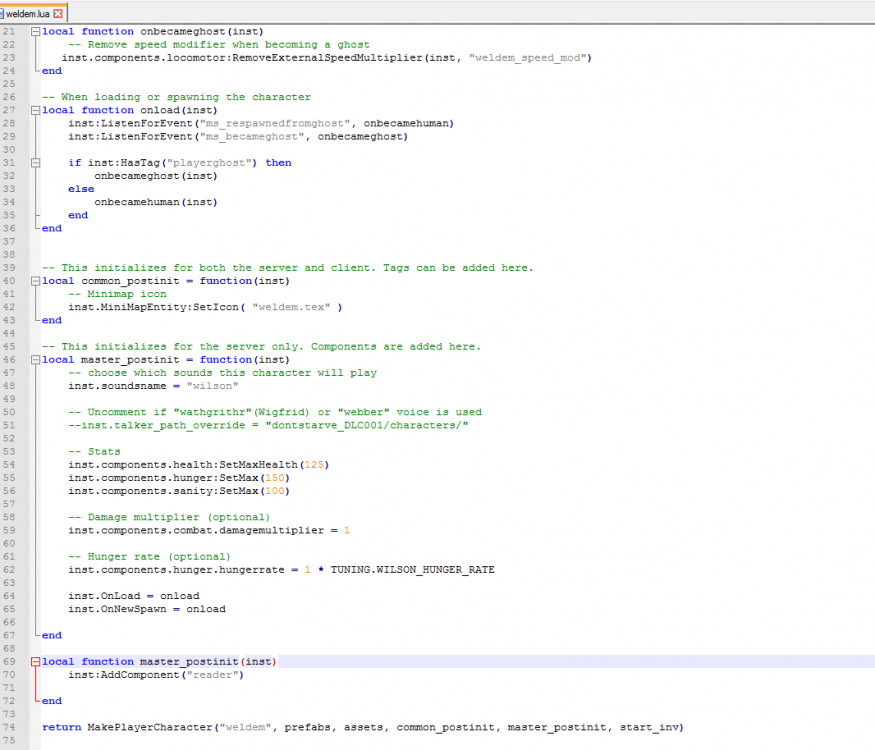
Task: Click the "Hunger rate (optional)" comment
Action: (149, 557)
